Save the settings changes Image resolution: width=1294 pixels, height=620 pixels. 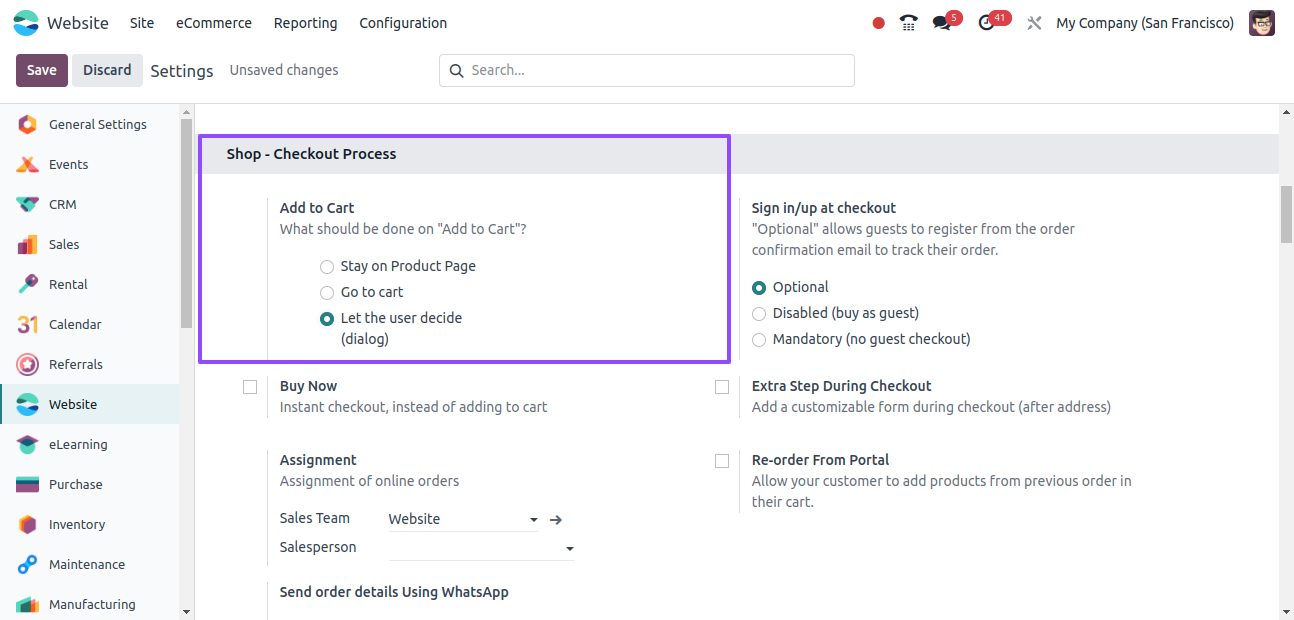click(42, 70)
